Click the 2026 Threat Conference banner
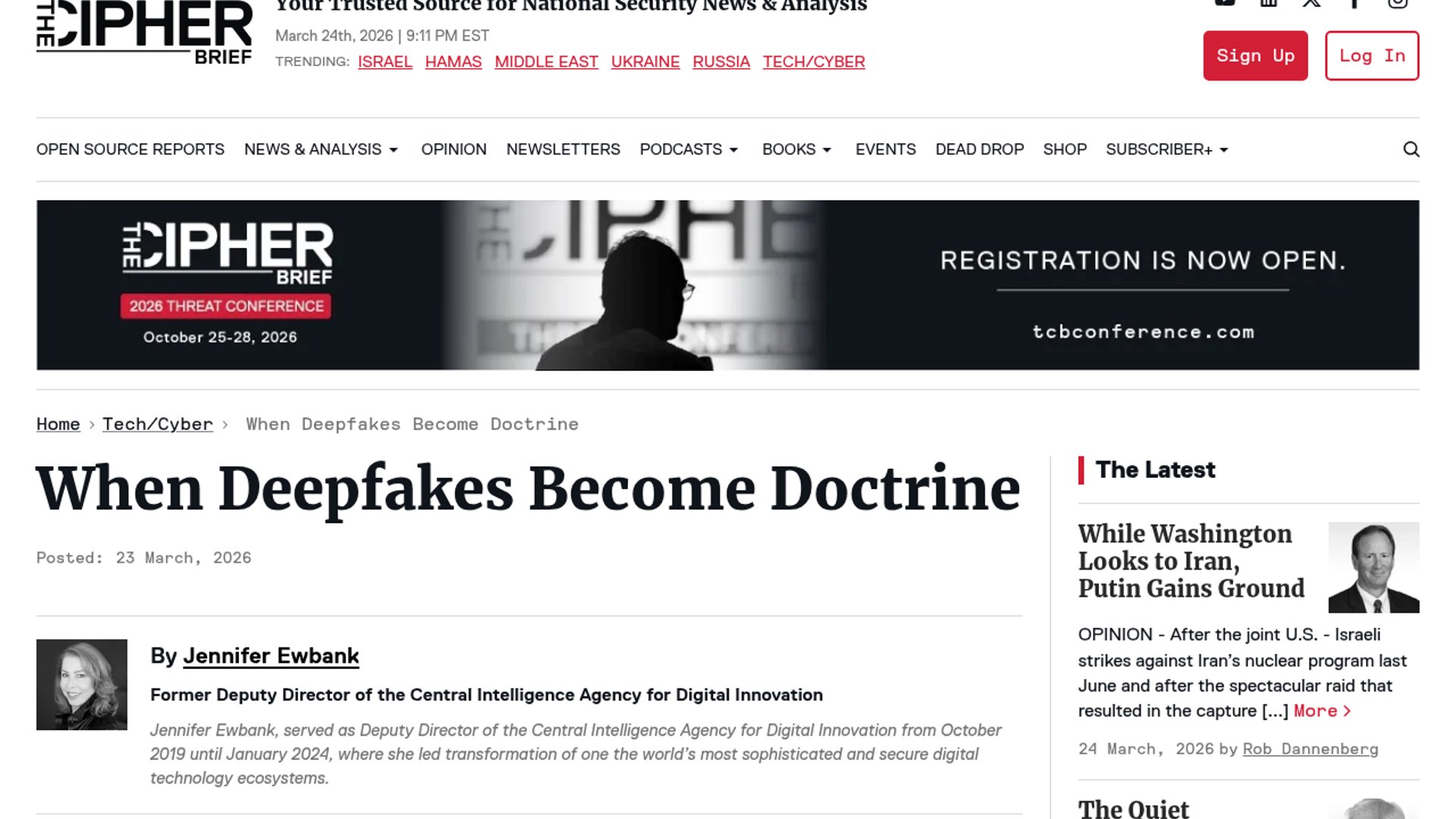 point(728,285)
